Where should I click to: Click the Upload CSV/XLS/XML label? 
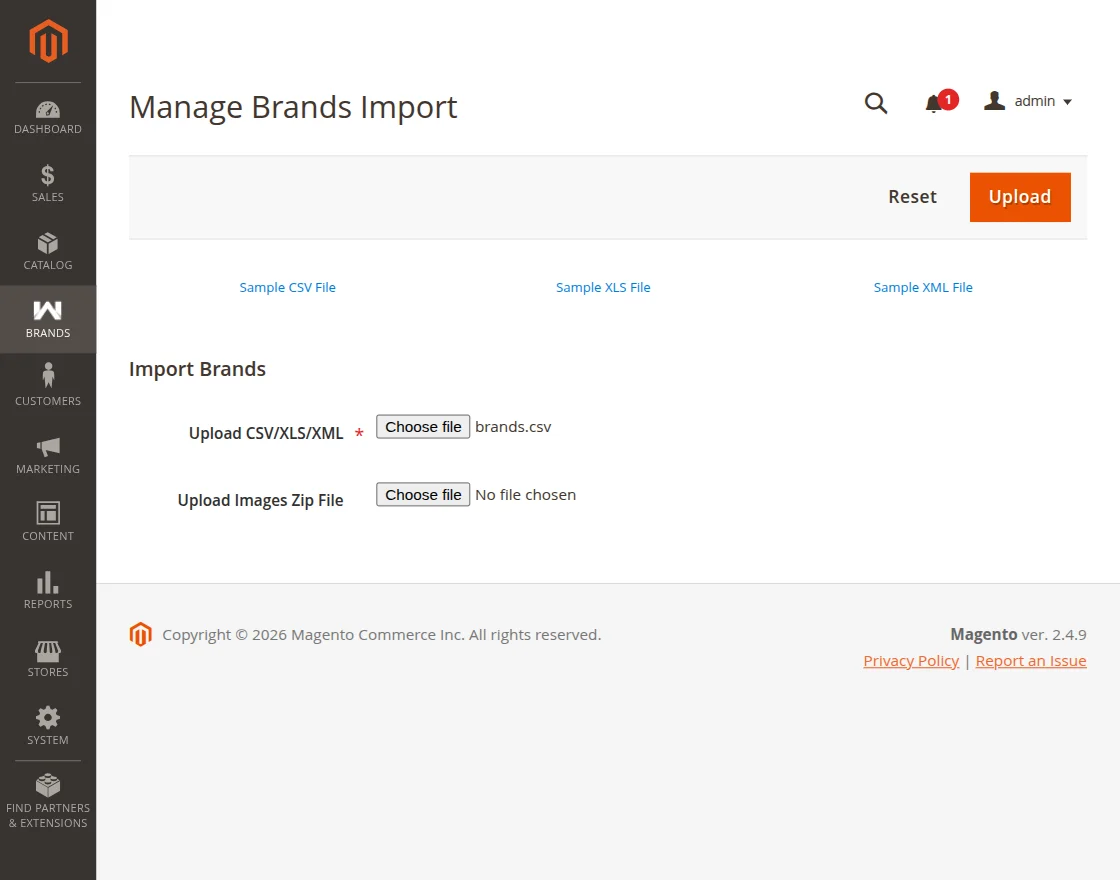pos(266,434)
